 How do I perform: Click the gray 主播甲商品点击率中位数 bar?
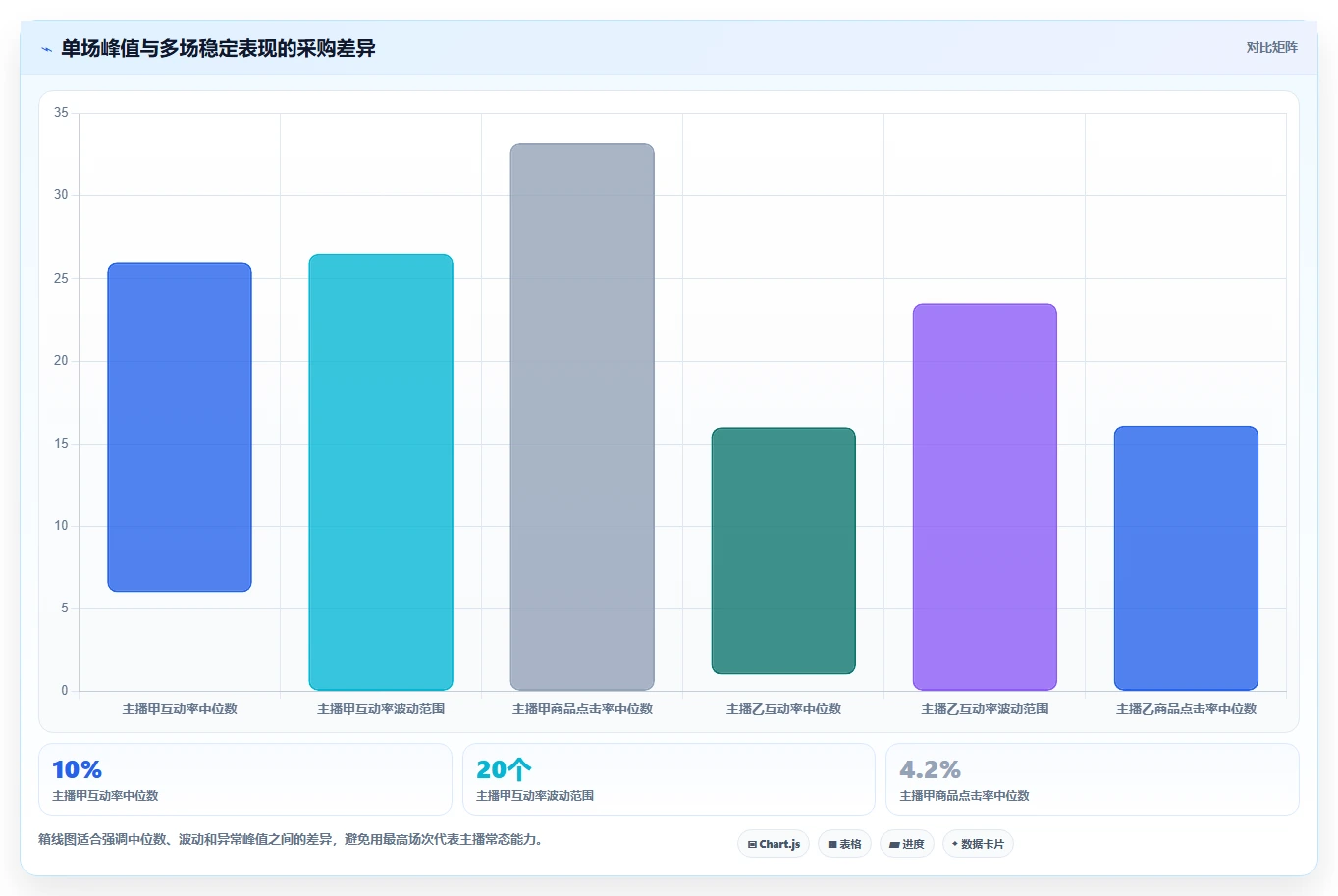point(582,417)
